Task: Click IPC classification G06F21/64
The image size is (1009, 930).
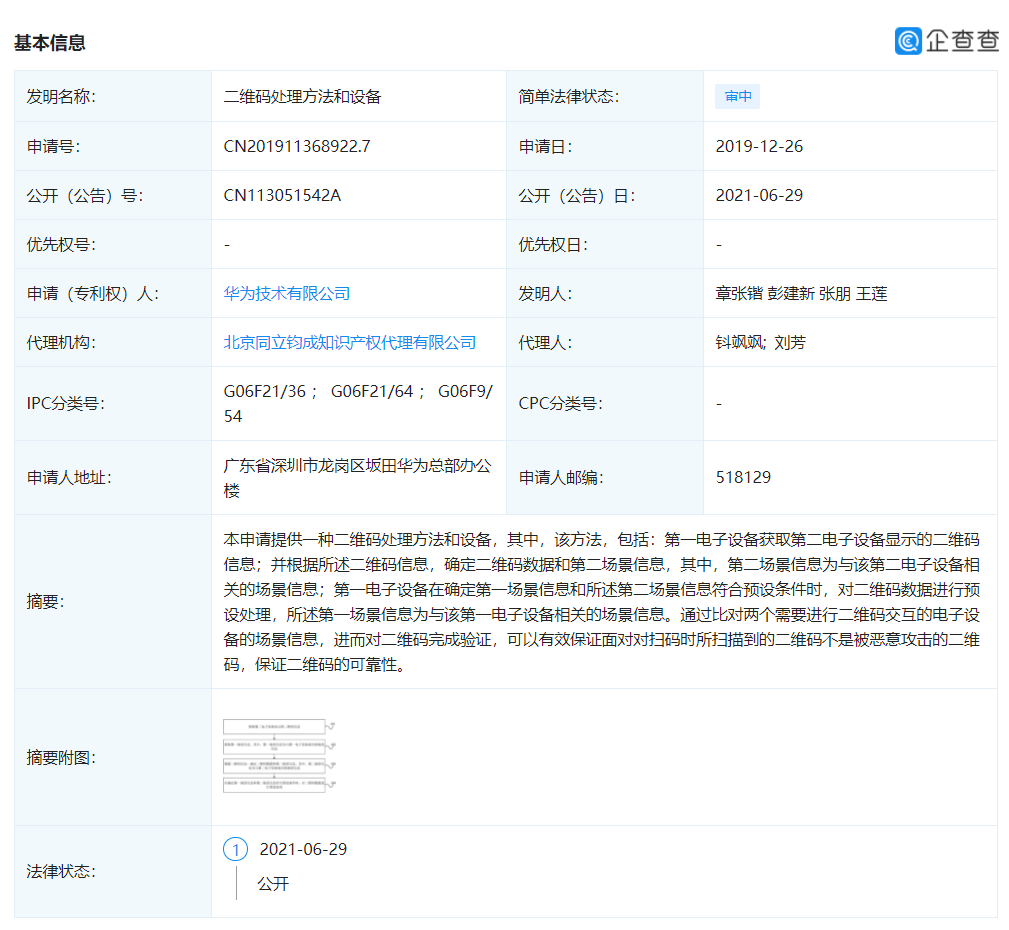Action: coord(372,391)
